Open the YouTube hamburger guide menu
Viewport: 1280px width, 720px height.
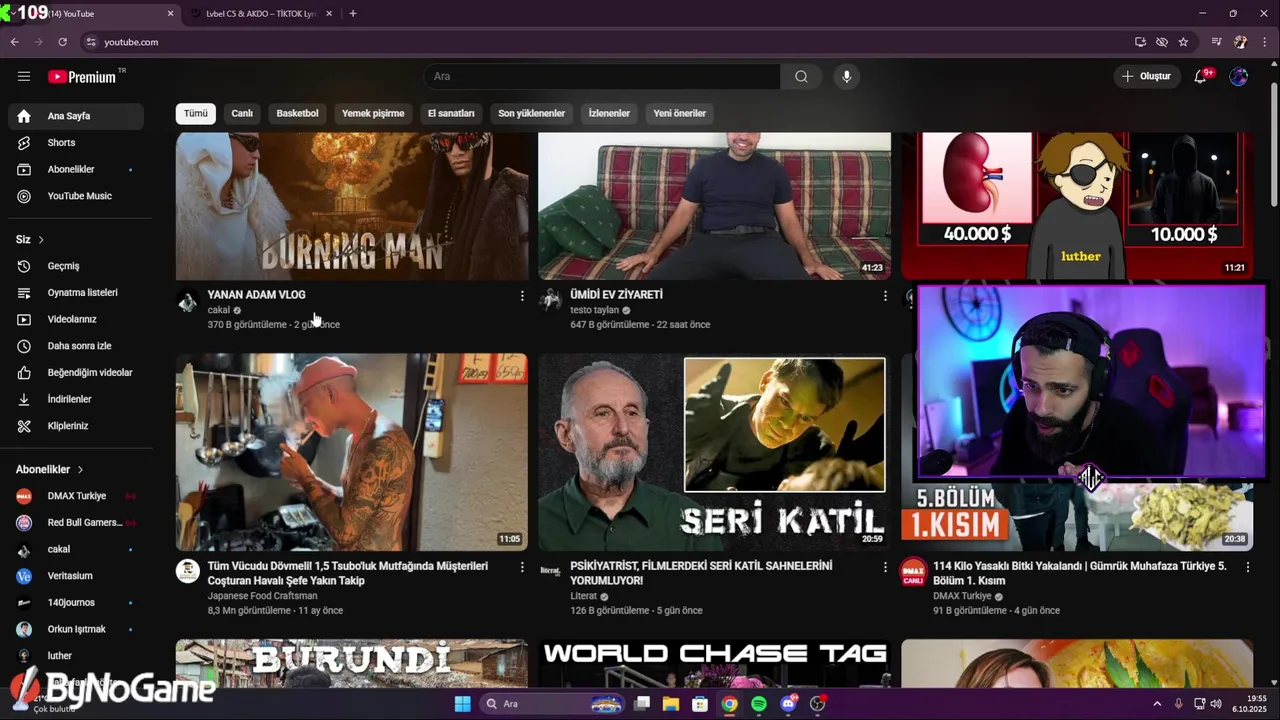pyautogui.click(x=24, y=76)
